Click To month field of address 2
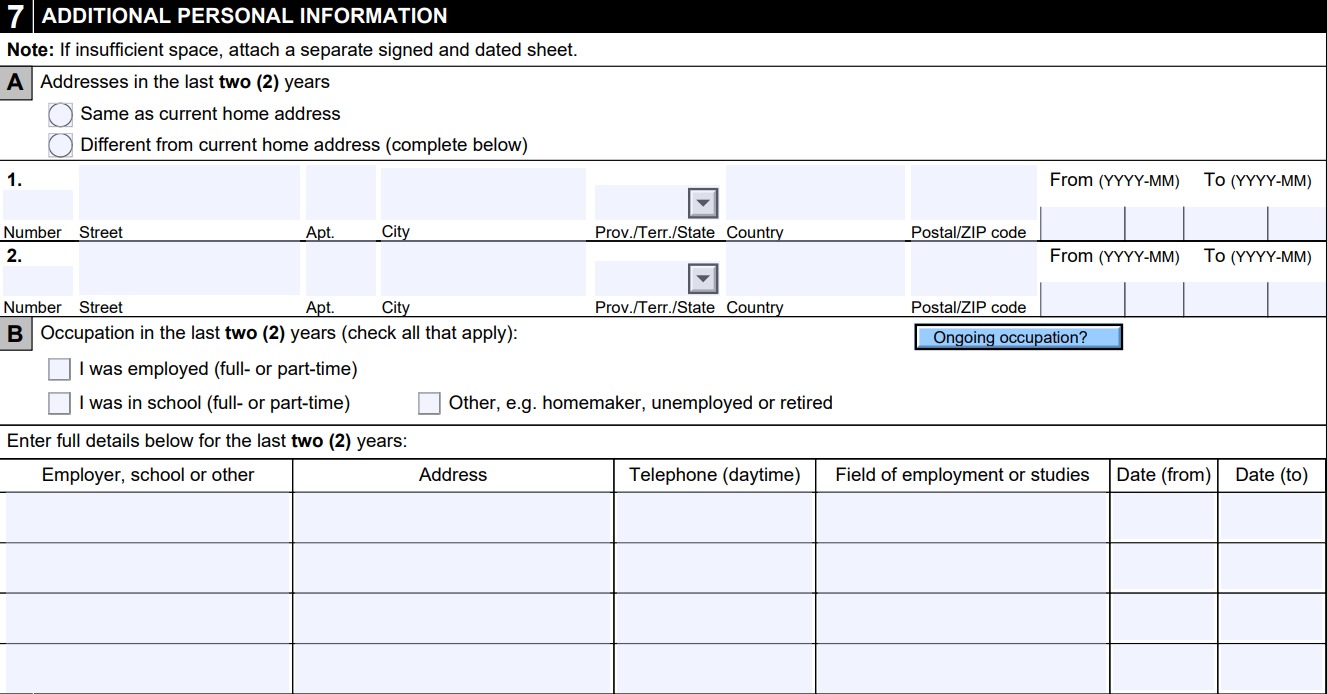The image size is (1327, 694). pos(1297,299)
